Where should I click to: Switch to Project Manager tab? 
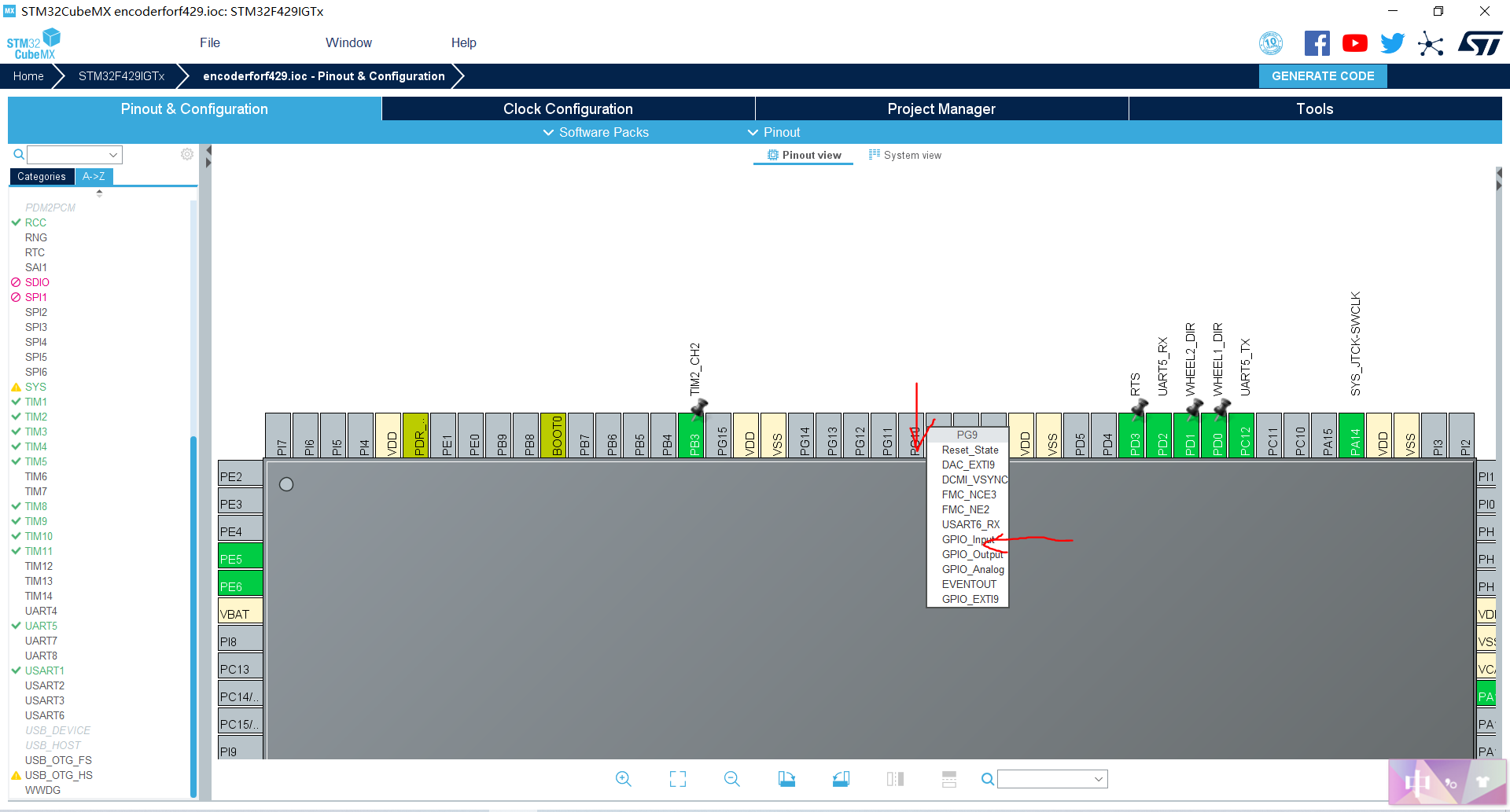pos(941,108)
